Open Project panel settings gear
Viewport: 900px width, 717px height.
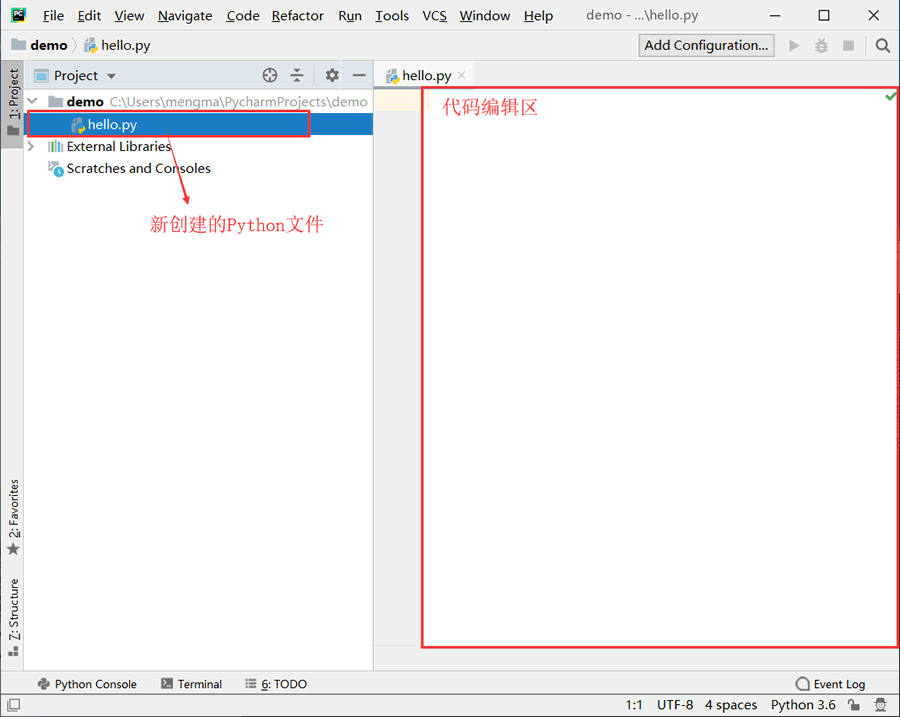[332, 75]
